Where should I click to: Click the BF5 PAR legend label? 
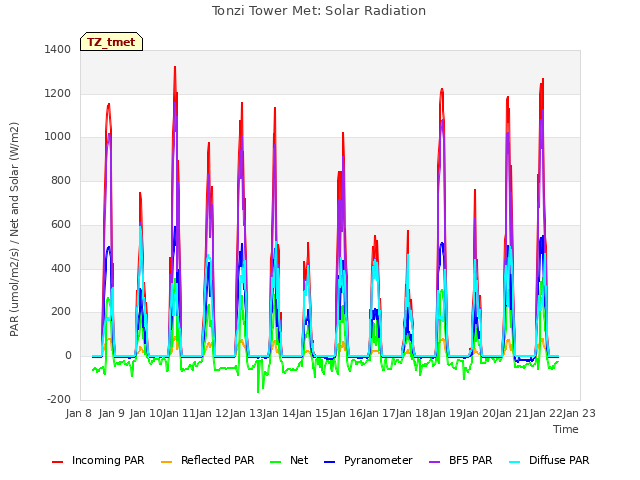[470, 460]
